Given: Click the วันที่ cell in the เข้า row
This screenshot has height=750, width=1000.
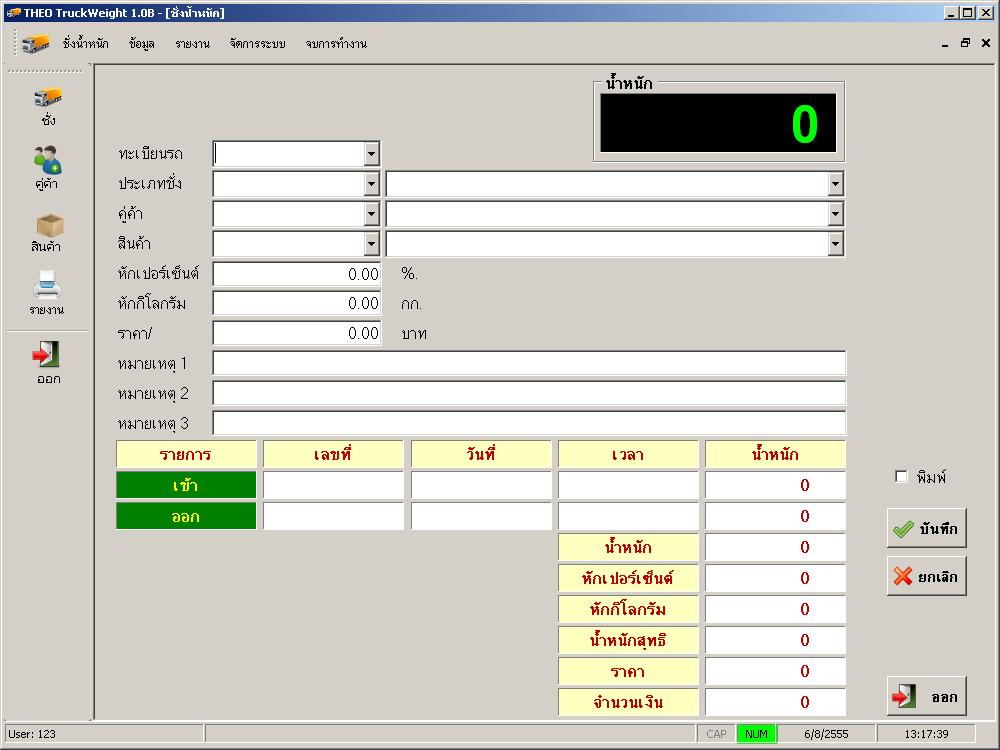Looking at the screenshot, I should (481, 485).
